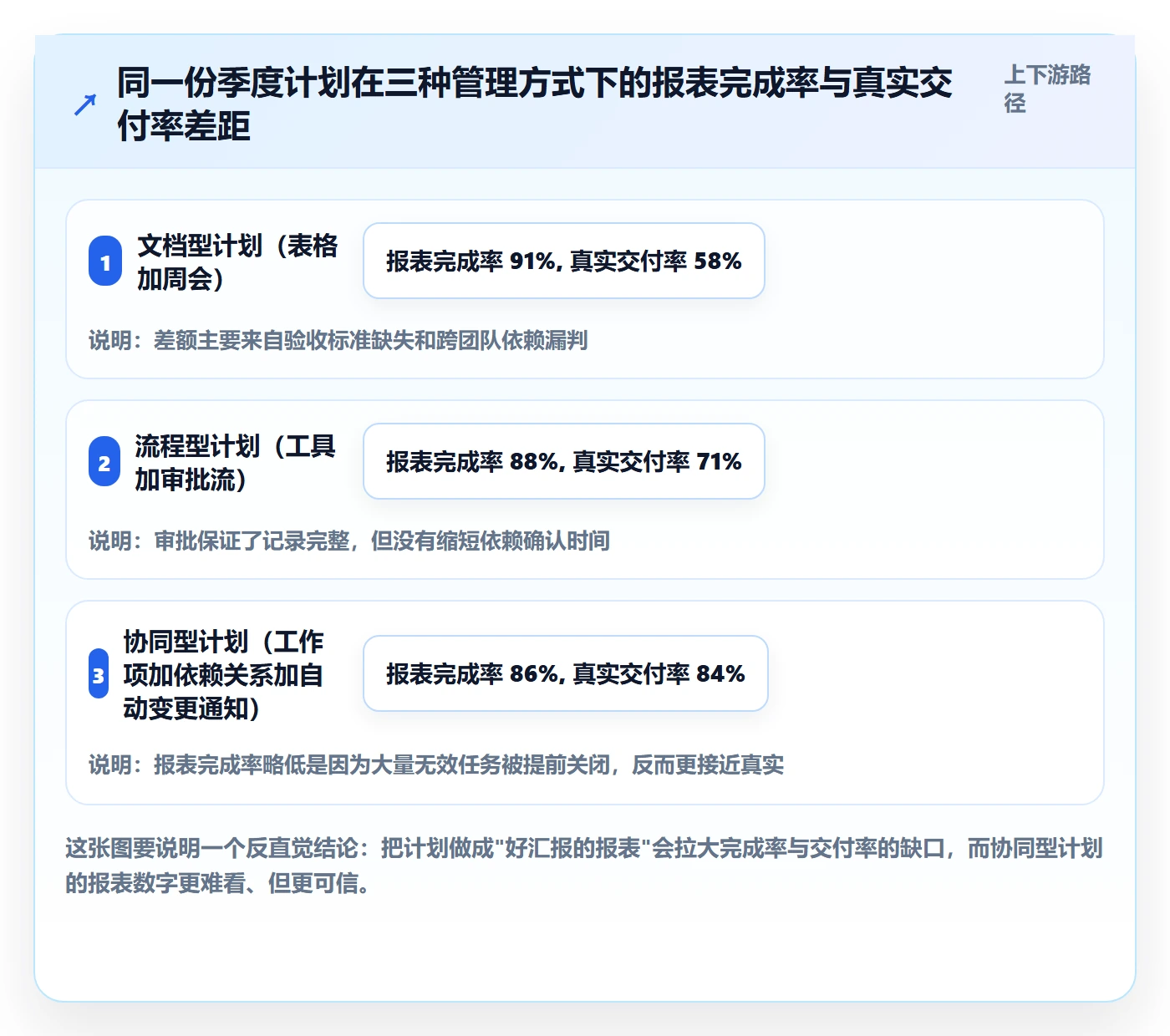The height and width of the screenshot is (1036, 1170).
Task: Click the step 1 number badge
Action: tap(105, 262)
